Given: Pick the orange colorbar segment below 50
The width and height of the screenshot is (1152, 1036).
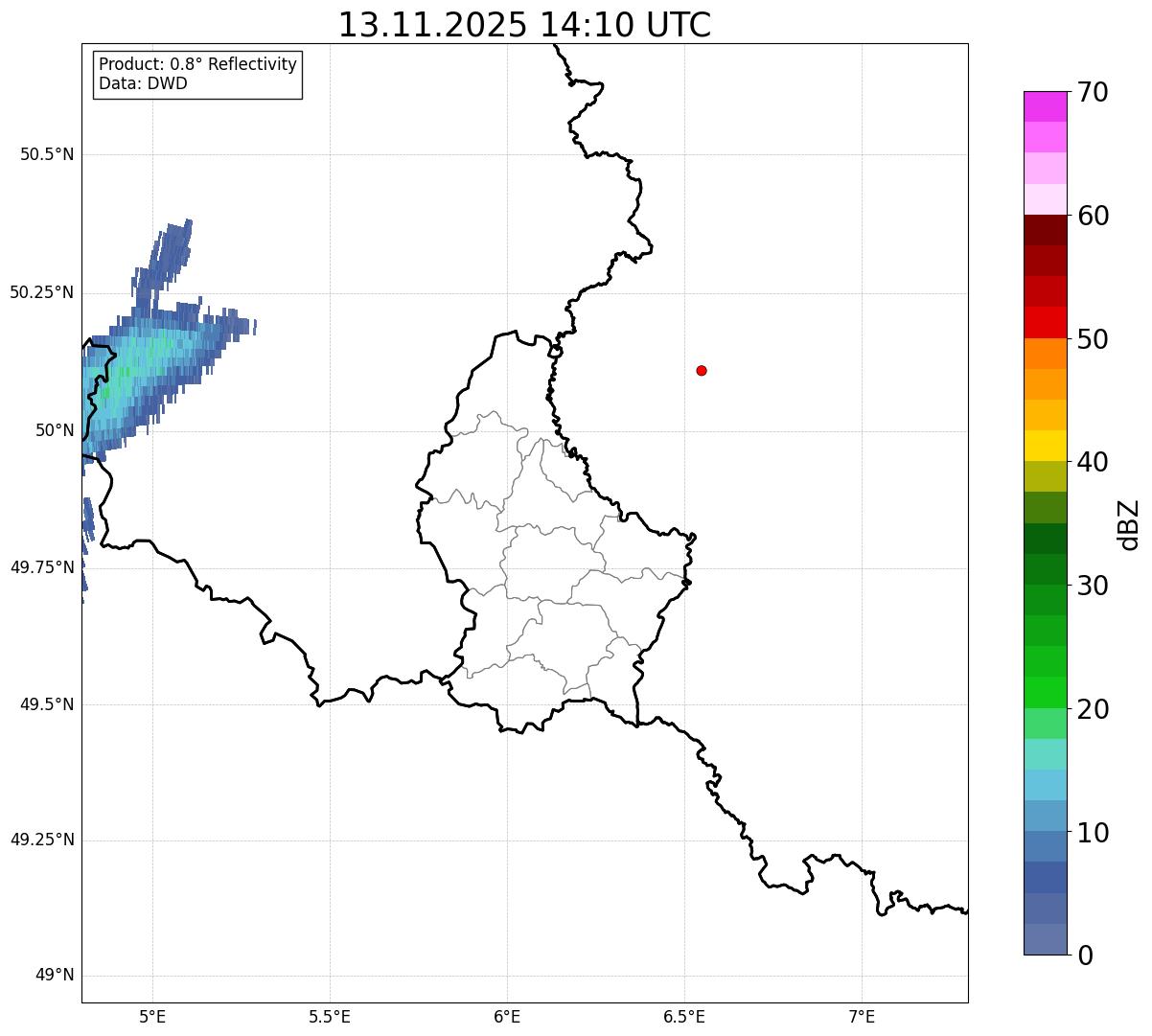Looking at the screenshot, I should [x=1045, y=354].
